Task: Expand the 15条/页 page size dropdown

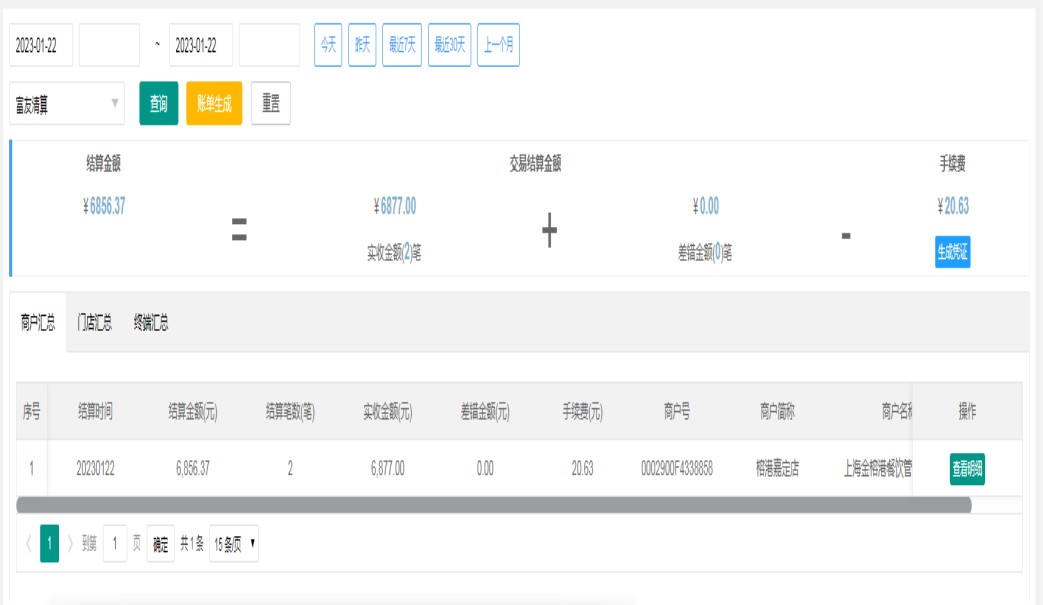Action: tap(234, 544)
